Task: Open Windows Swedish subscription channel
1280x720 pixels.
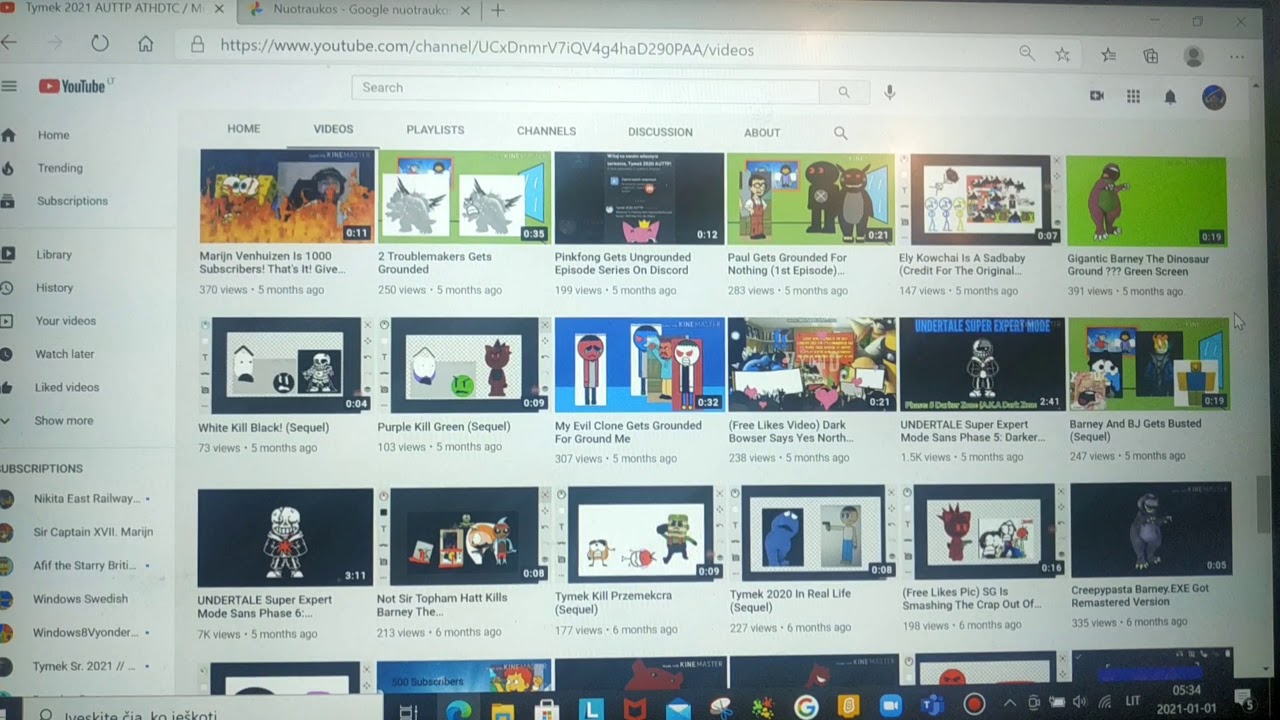Action: tap(80, 599)
